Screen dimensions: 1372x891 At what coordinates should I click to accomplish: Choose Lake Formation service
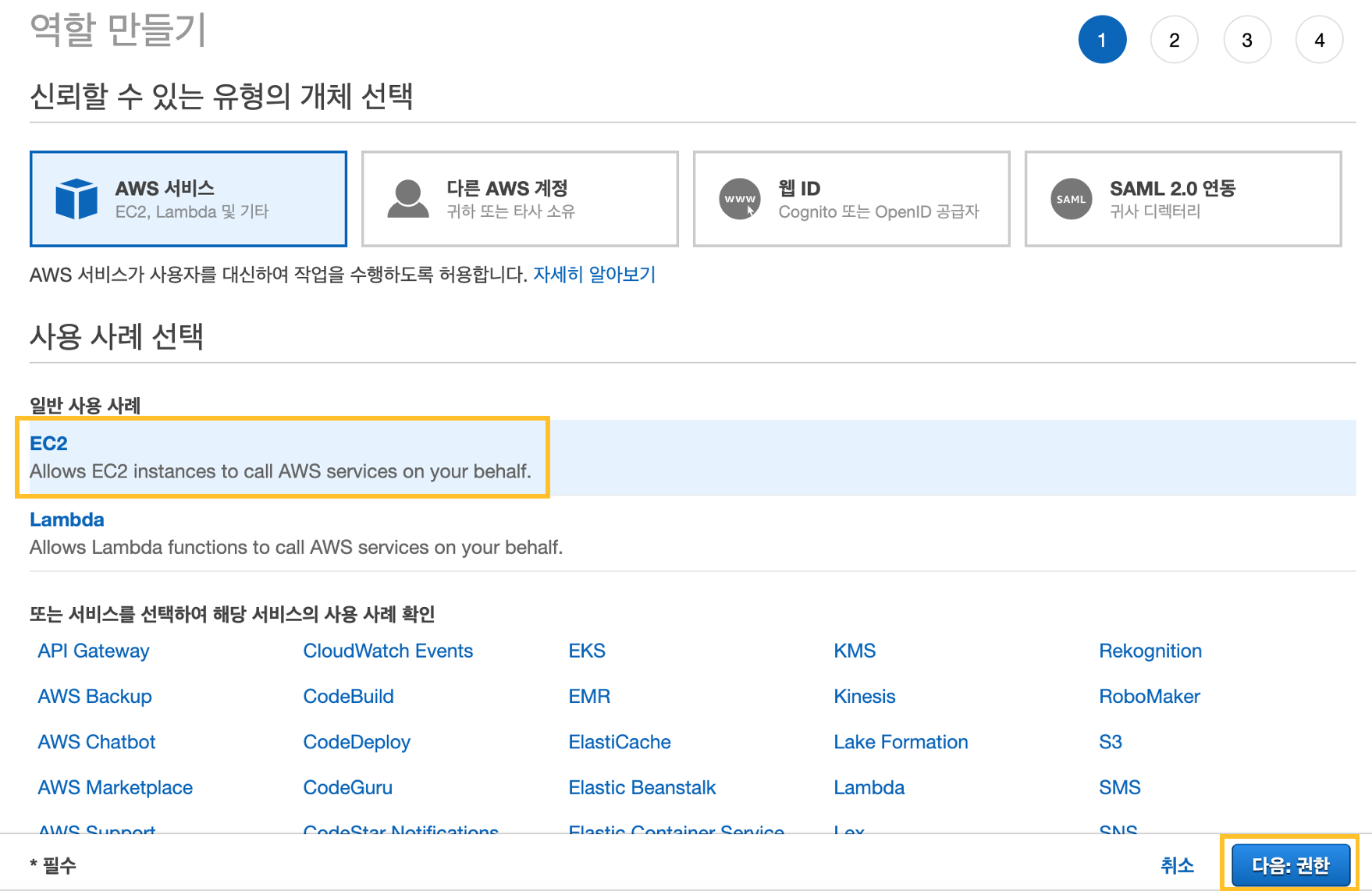901,742
